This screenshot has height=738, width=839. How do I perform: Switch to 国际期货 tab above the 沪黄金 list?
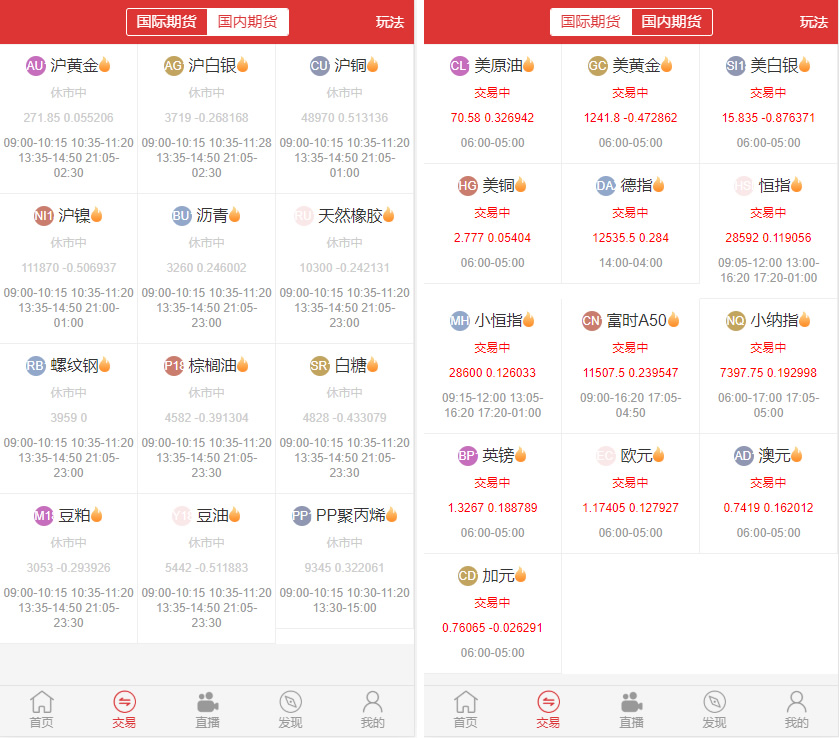167,22
